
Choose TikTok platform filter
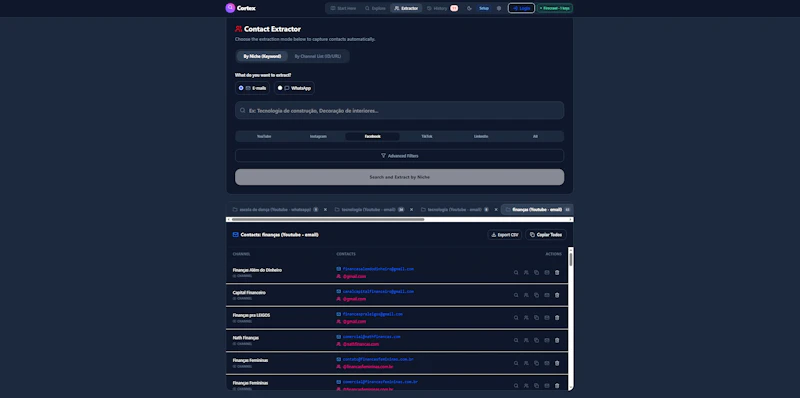point(427,136)
